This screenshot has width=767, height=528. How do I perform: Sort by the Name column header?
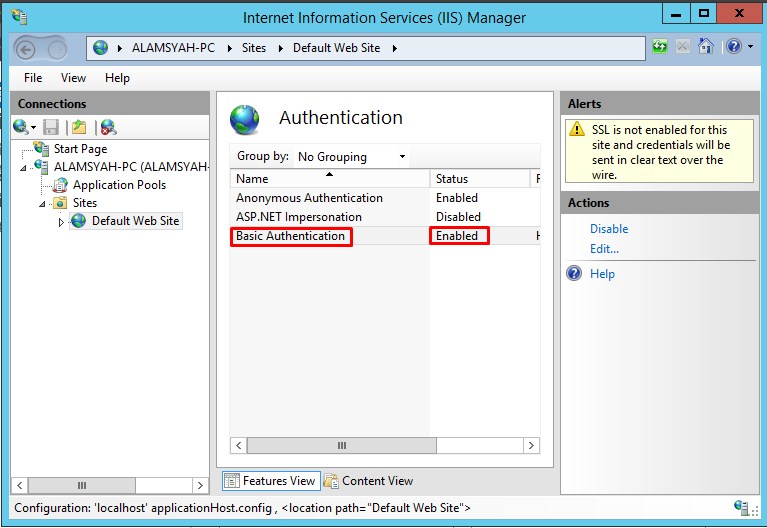point(330,179)
